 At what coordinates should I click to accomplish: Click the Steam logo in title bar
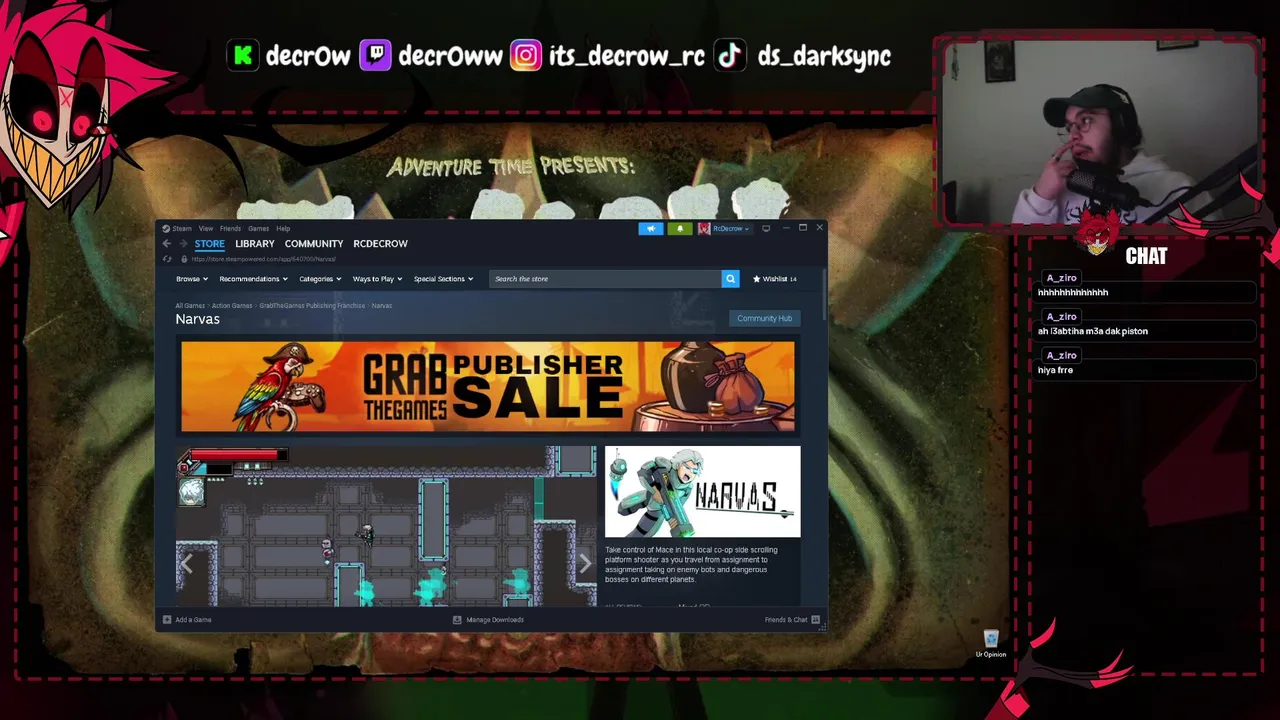pos(166,229)
